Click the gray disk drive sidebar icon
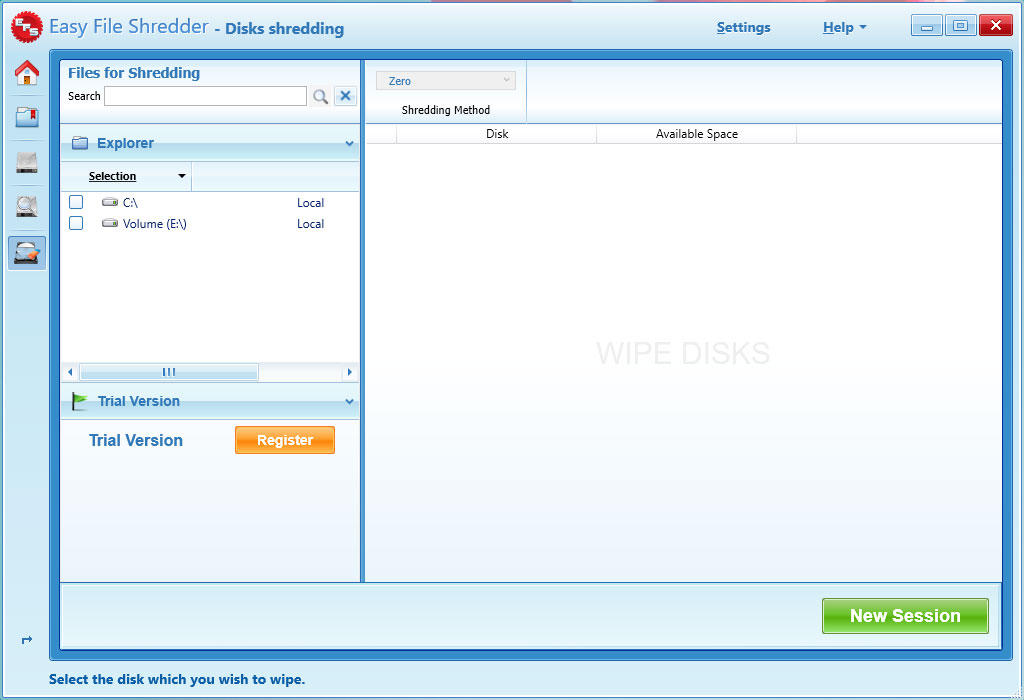 tap(27, 163)
